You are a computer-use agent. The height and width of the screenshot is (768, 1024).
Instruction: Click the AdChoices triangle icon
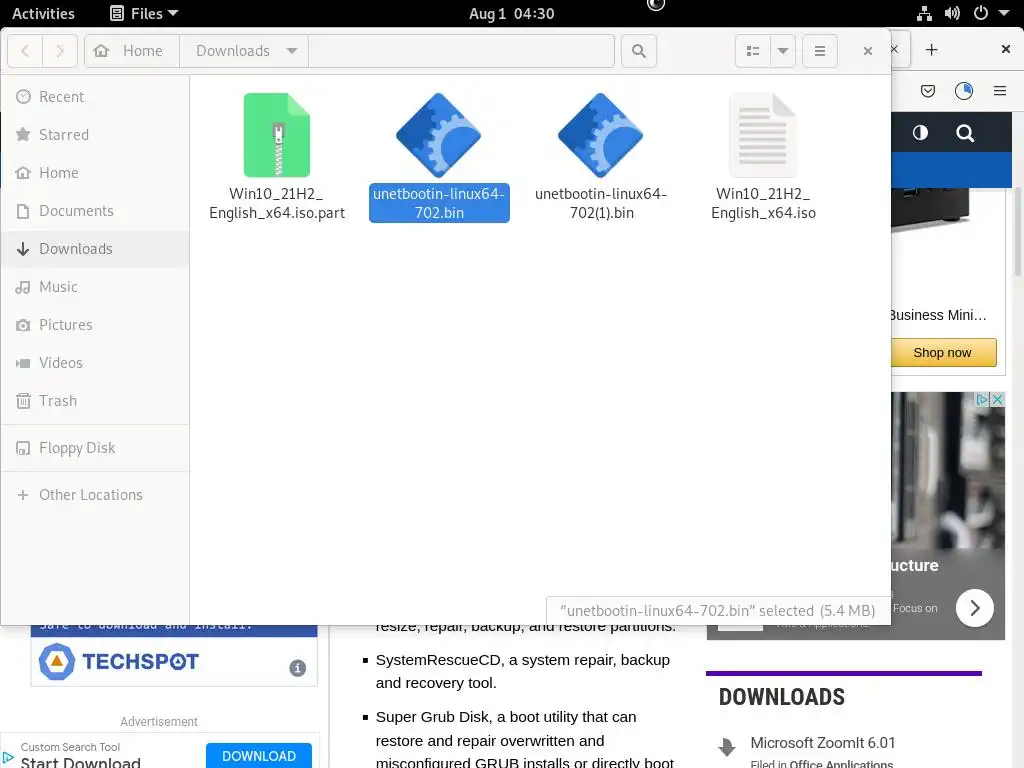pos(982,399)
